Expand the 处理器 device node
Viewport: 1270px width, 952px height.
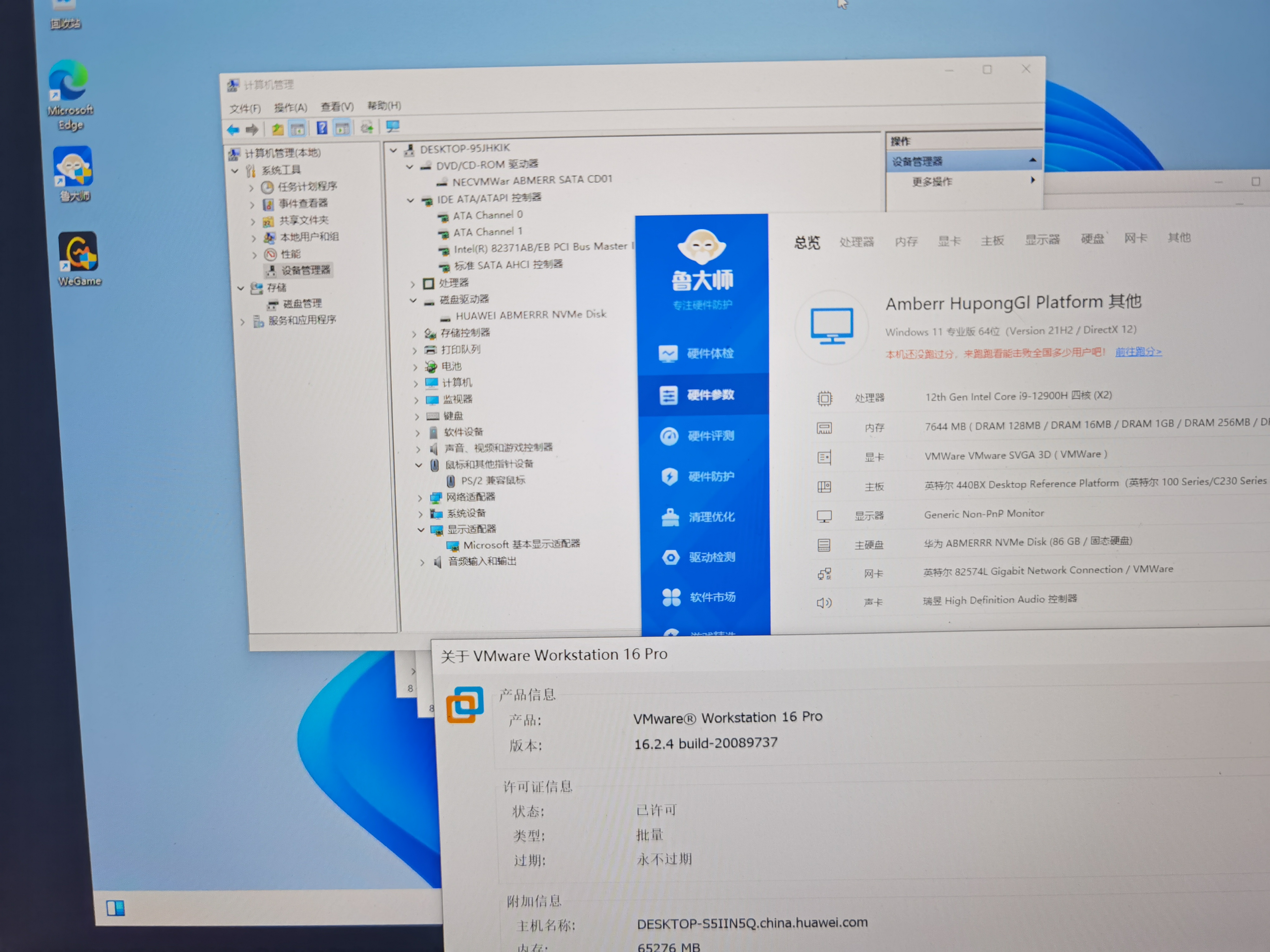(x=412, y=284)
